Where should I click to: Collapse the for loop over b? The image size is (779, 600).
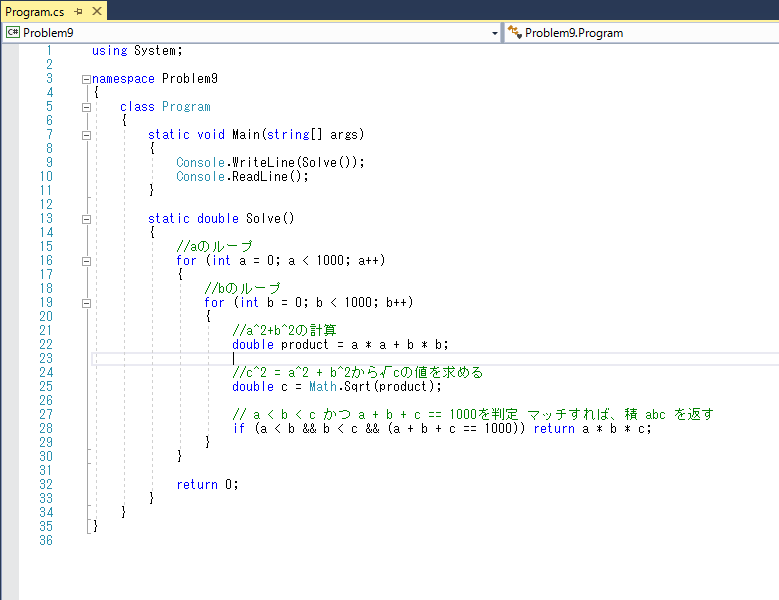point(86,303)
